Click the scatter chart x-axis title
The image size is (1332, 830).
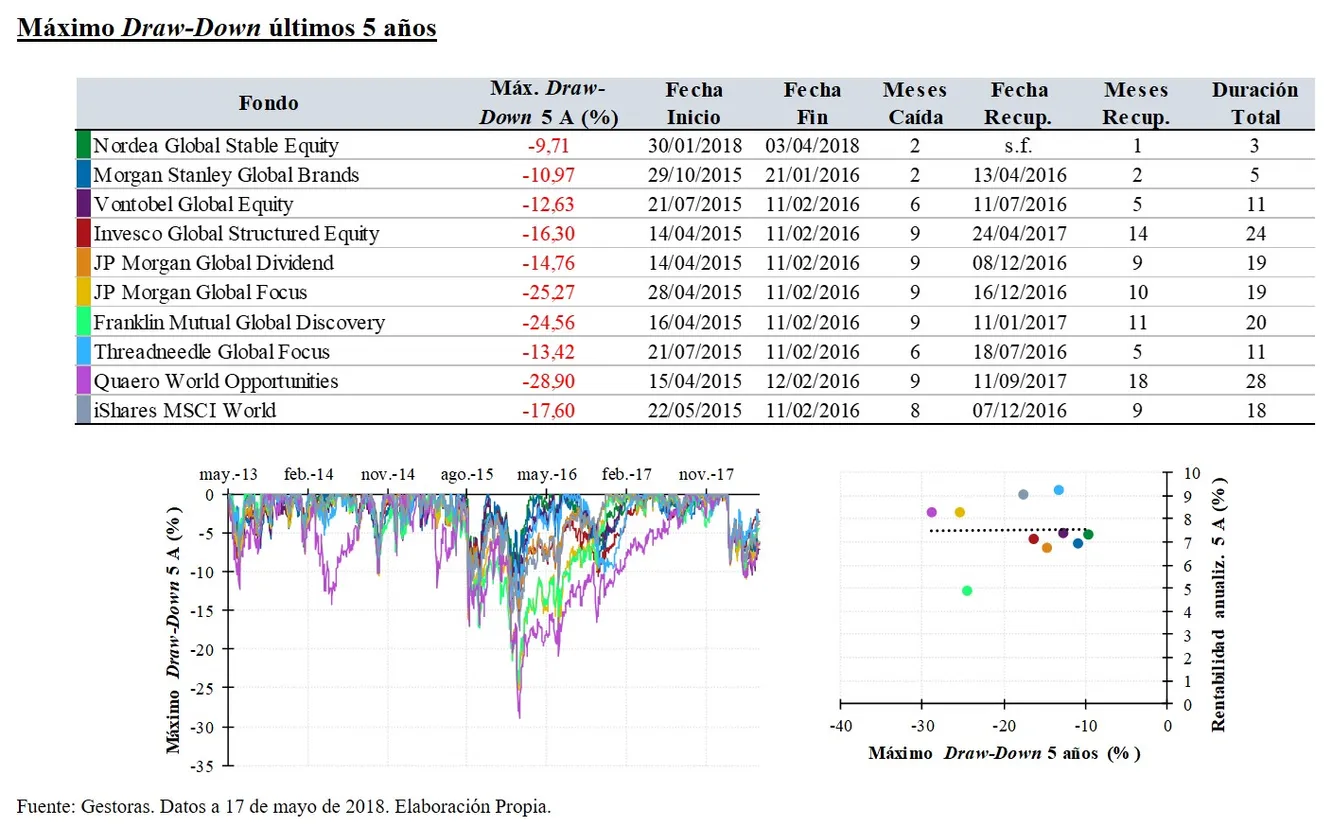click(1004, 752)
